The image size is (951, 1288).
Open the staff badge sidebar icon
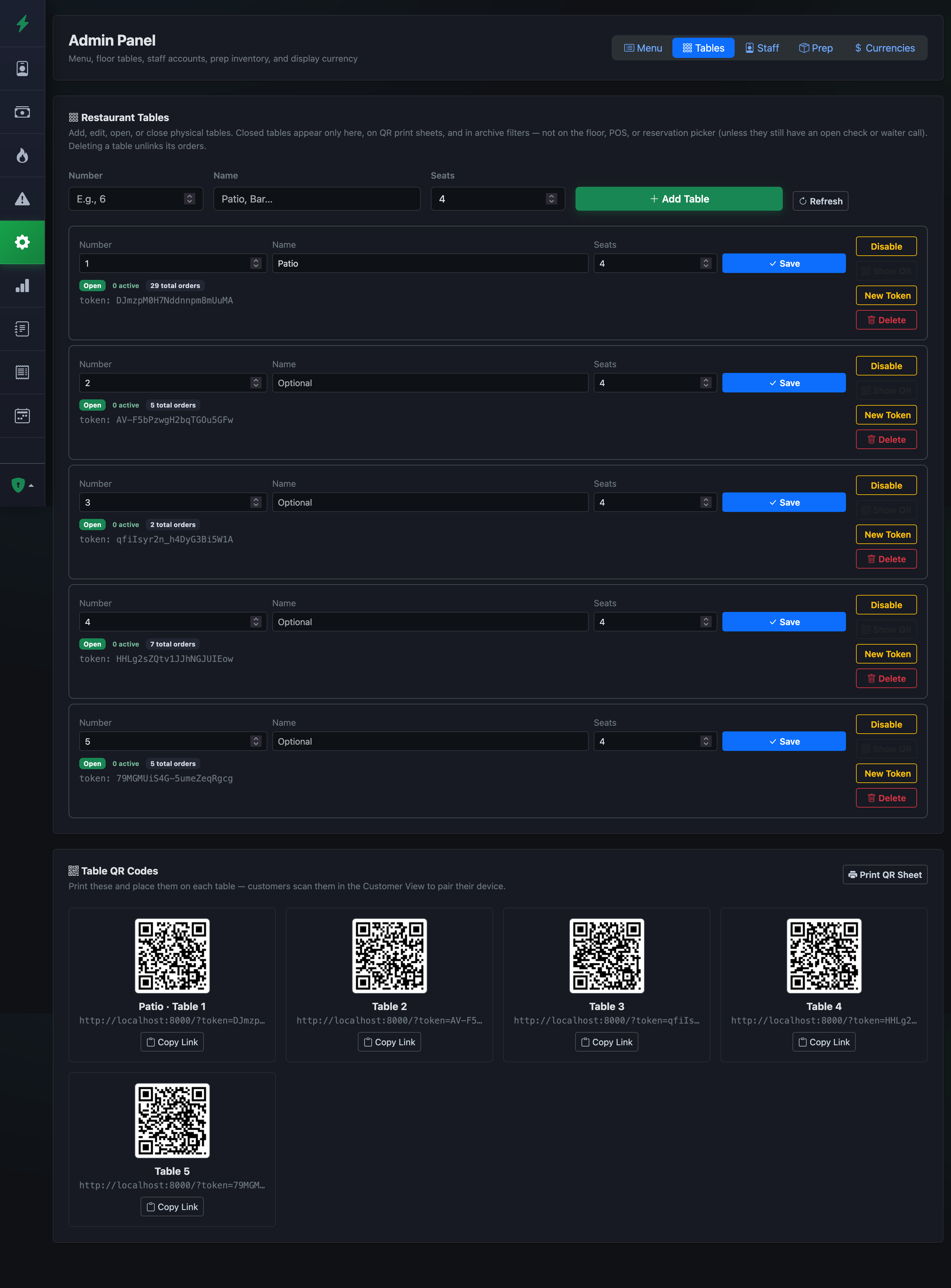(x=22, y=69)
